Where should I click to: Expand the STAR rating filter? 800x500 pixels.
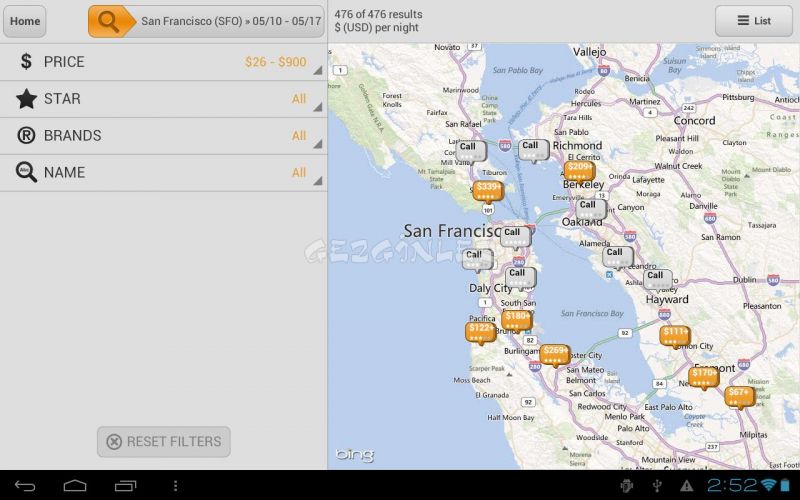click(x=163, y=99)
